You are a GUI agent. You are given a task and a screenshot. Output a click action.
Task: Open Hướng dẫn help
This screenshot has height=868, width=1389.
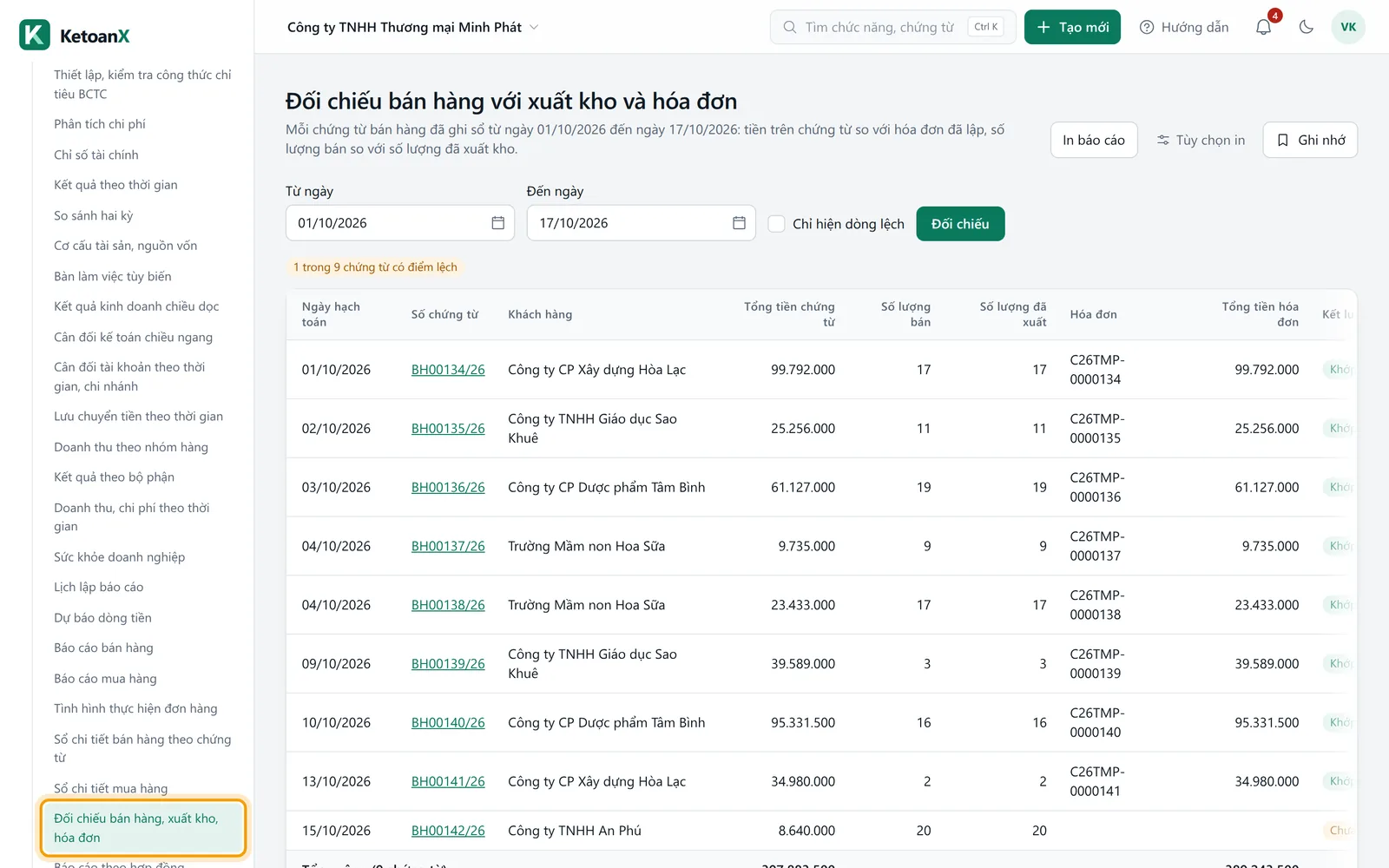pyautogui.click(x=1184, y=27)
